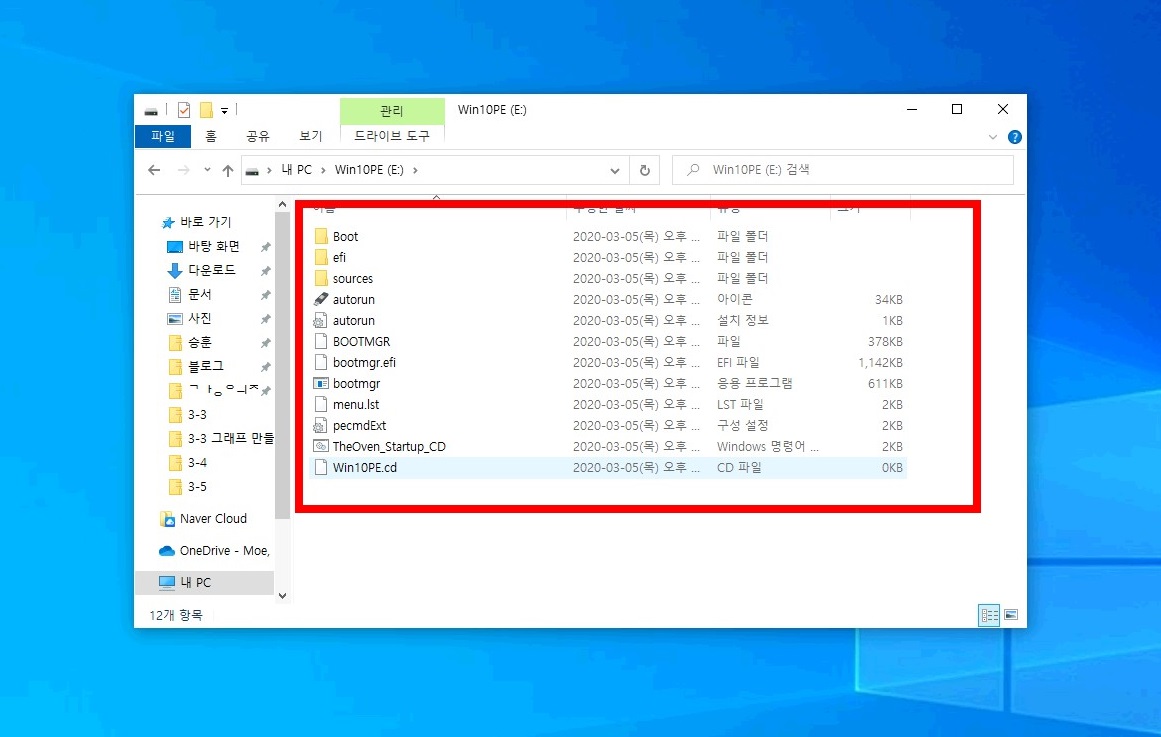The height and width of the screenshot is (737, 1161).
Task: Open the 파일 ribbon tab
Action: pyautogui.click(x=163, y=136)
